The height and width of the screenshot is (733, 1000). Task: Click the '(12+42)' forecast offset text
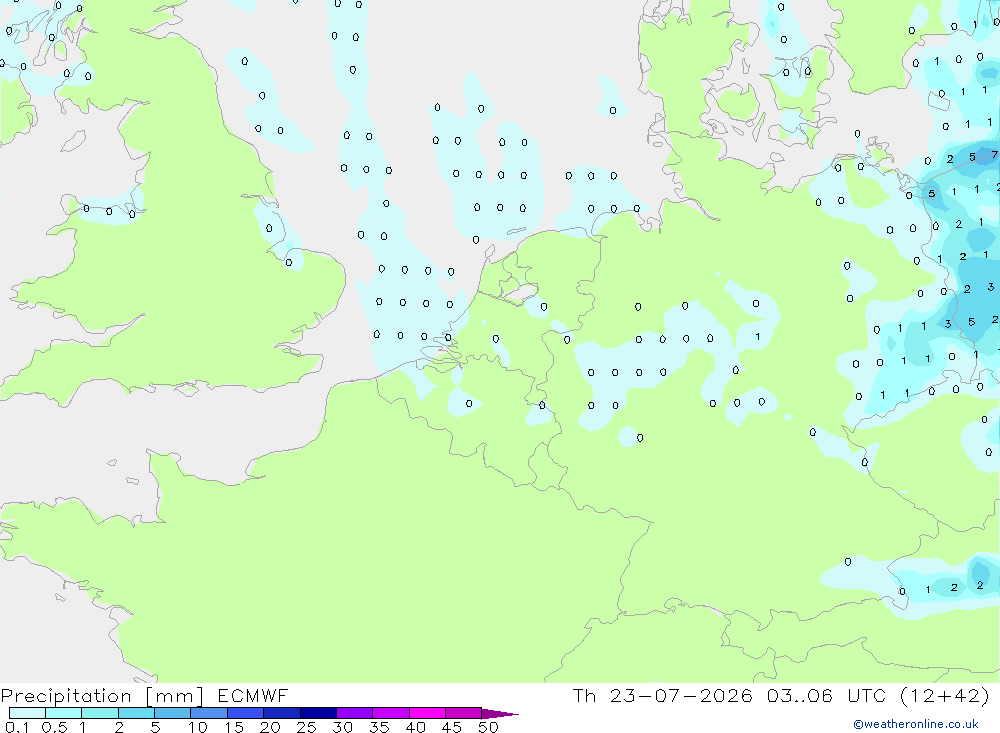[945, 696]
